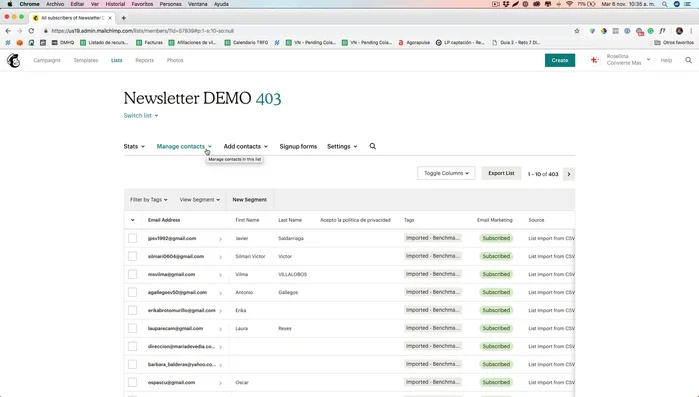This screenshot has width=699, height=397.
Task: Open the Add contacts dropdown
Action: (x=246, y=146)
